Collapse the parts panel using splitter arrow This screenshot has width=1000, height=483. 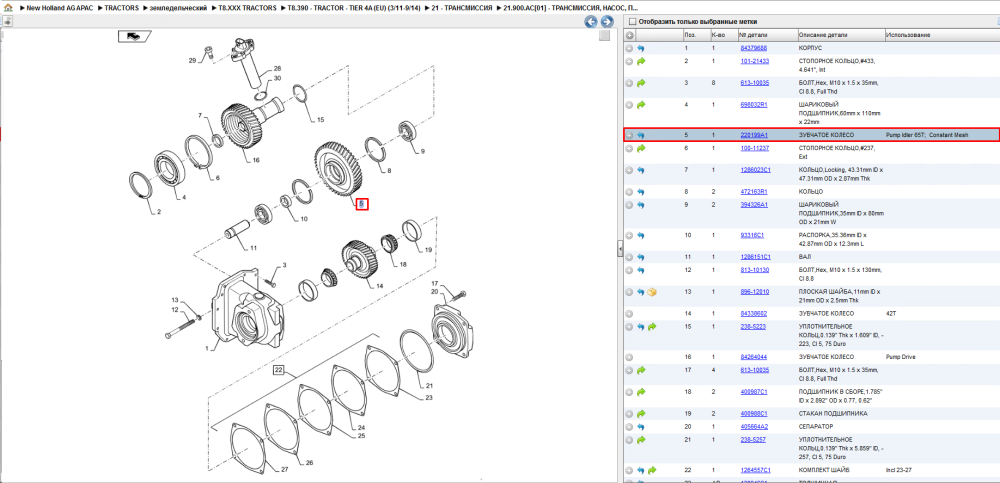click(x=620, y=249)
